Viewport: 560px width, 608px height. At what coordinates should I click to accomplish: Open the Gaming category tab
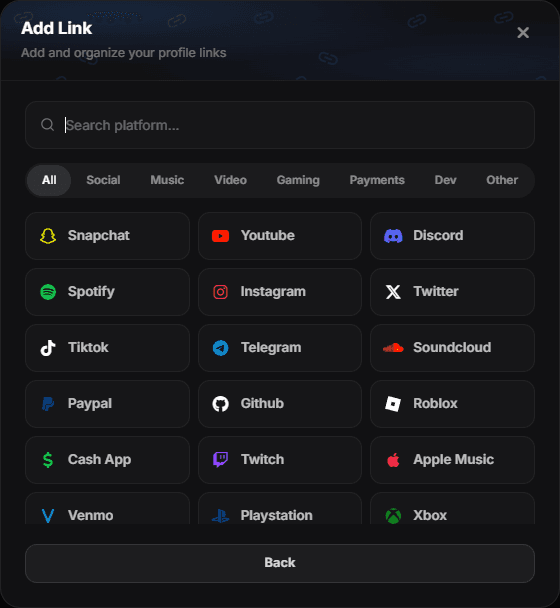click(x=298, y=180)
